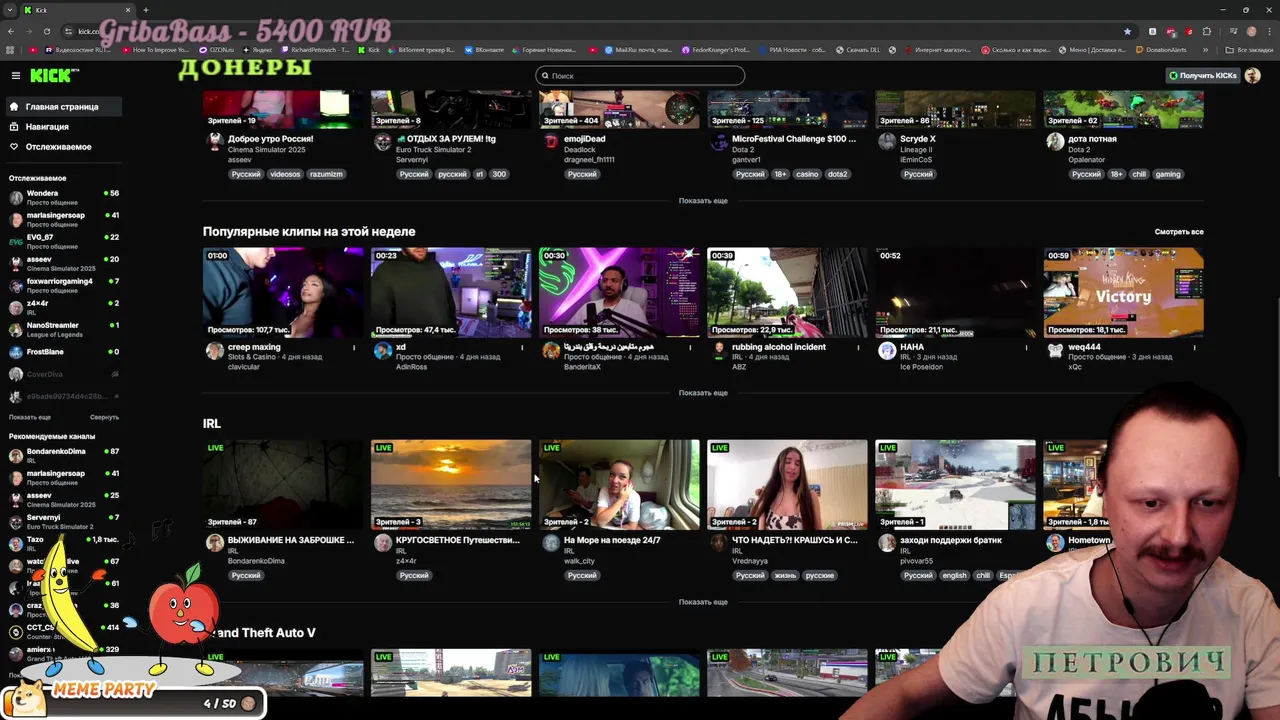Play the rubbing alcohol incident clip thumbnail
The image size is (1280, 720).
pos(787,292)
